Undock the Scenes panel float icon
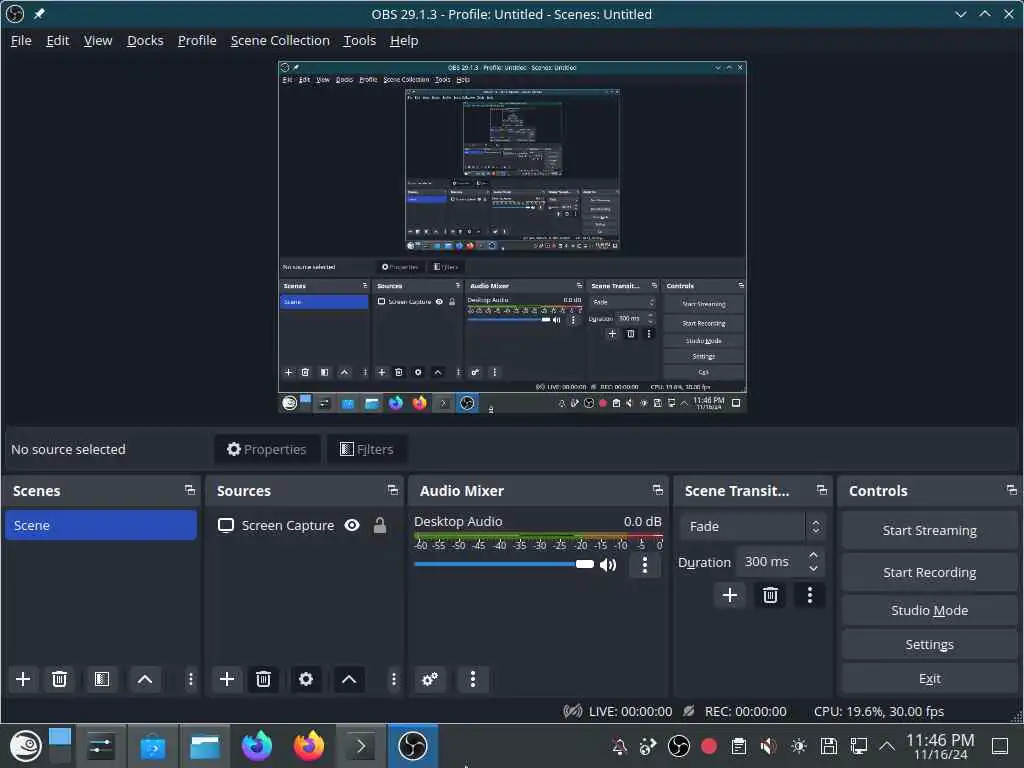1024x768 pixels. (189, 490)
